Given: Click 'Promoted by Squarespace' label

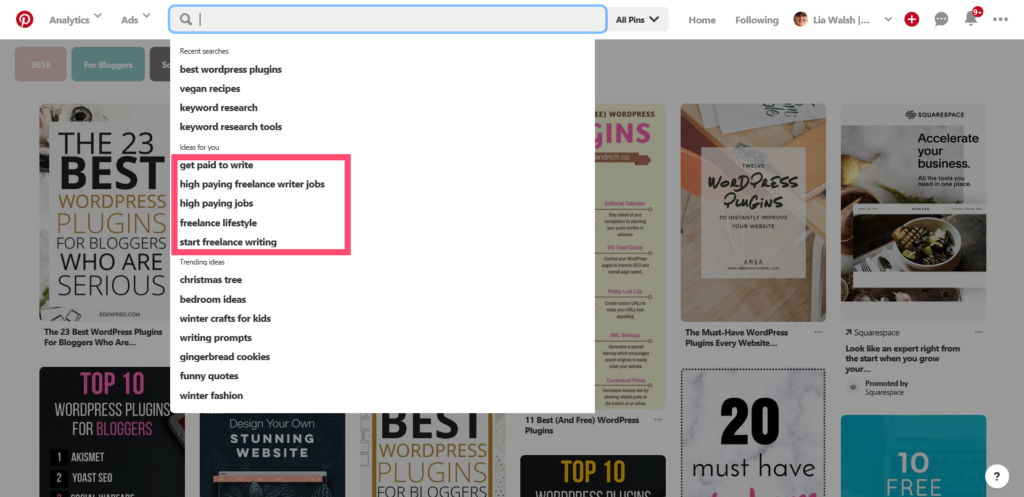Looking at the screenshot, I should (x=886, y=388).
